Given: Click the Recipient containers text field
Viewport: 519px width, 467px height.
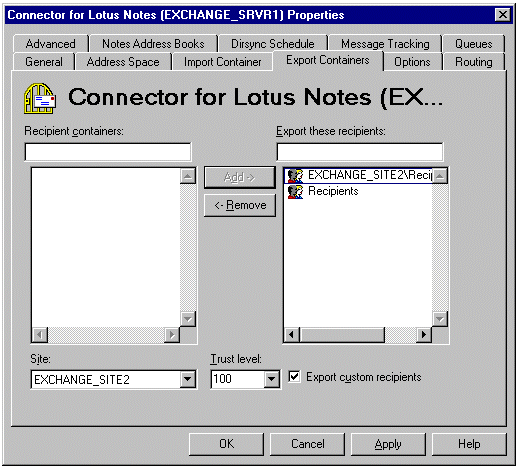Looking at the screenshot, I should [108, 152].
